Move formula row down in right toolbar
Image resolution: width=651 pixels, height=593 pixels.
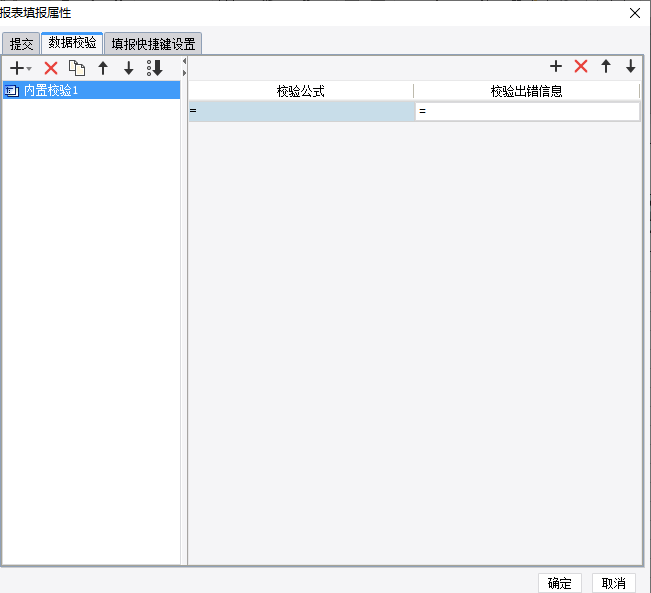click(631, 66)
